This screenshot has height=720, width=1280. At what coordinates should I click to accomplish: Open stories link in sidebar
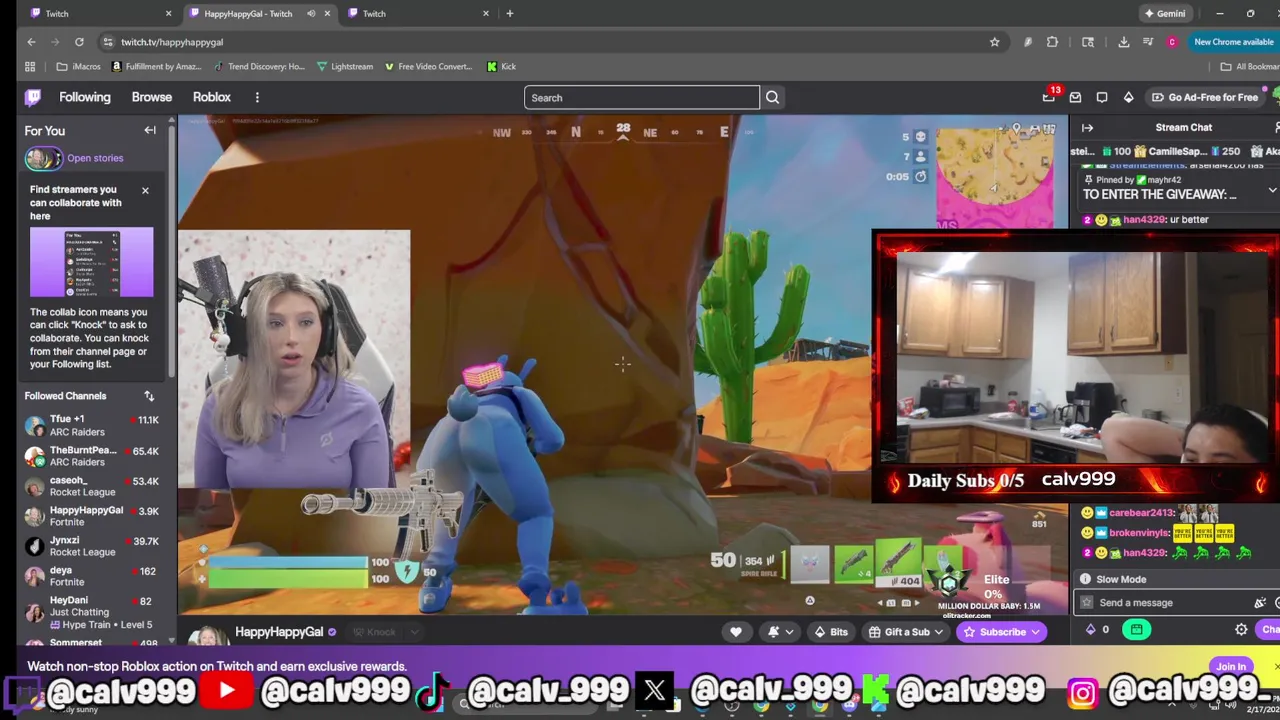pyautogui.click(x=95, y=158)
